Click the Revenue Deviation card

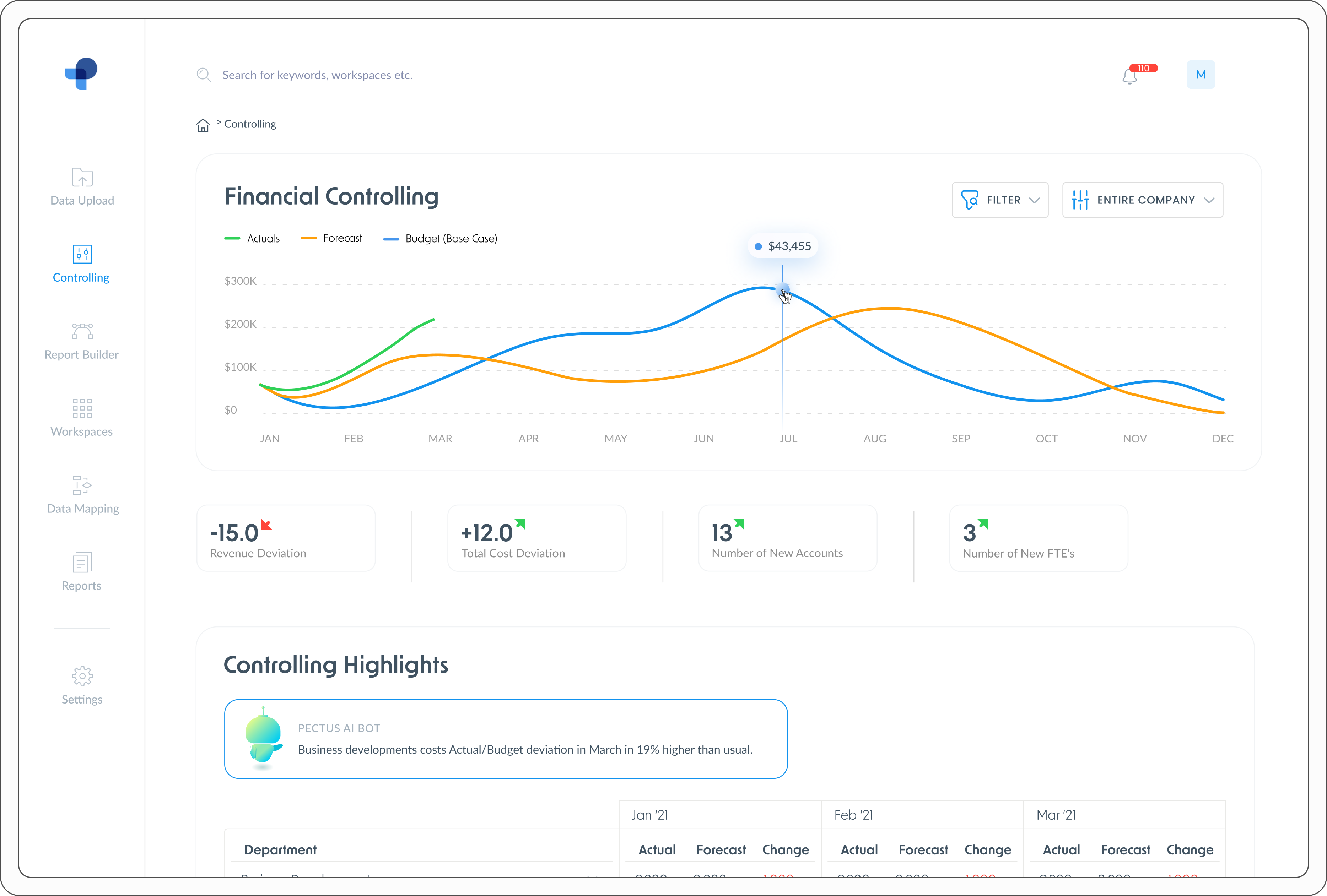[x=286, y=538]
